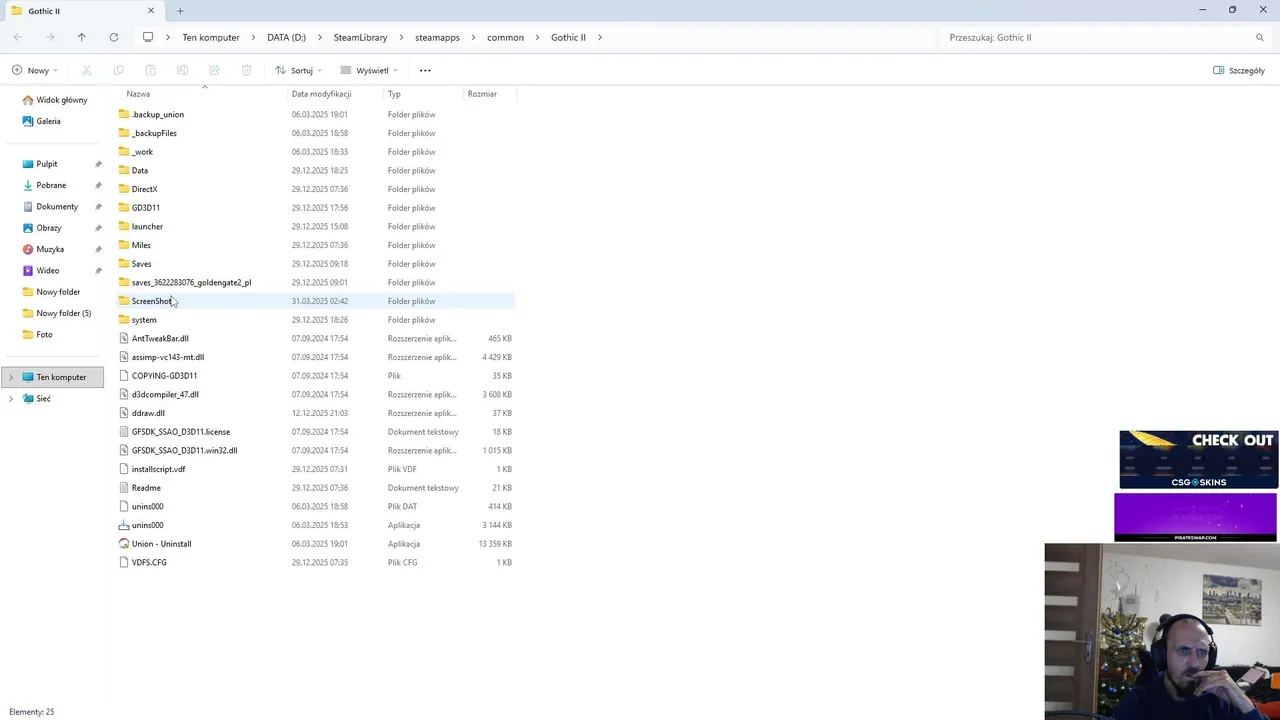Refresh the Gothic II folder view
The width and height of the screenshot is (1280, 720).
[114, 37]
